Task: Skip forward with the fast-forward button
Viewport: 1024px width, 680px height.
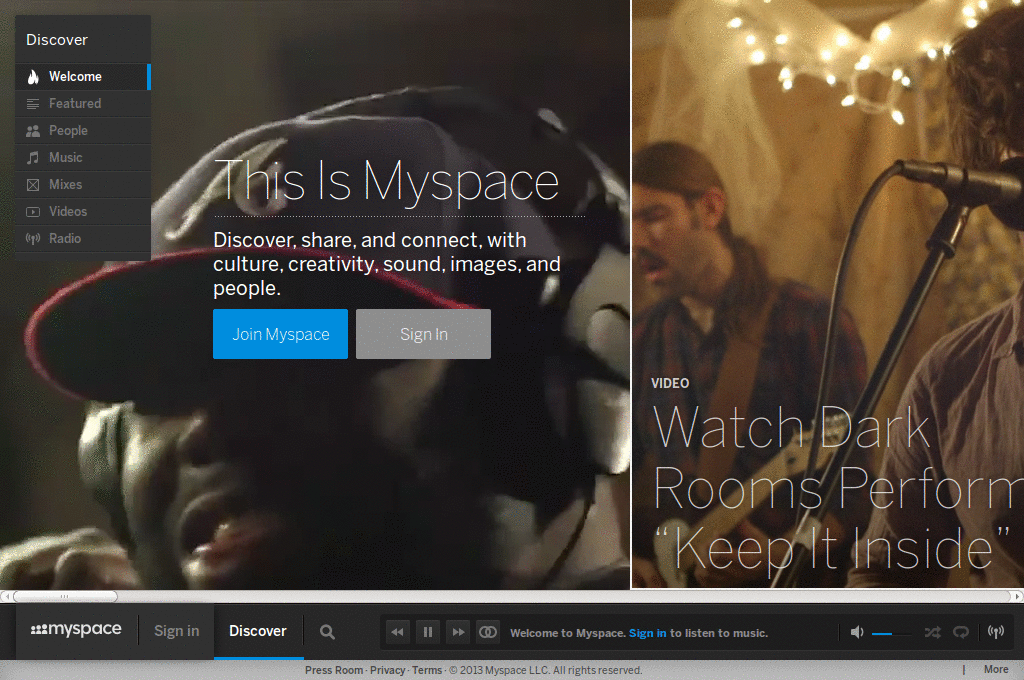Action: click(x=458, y=632)
